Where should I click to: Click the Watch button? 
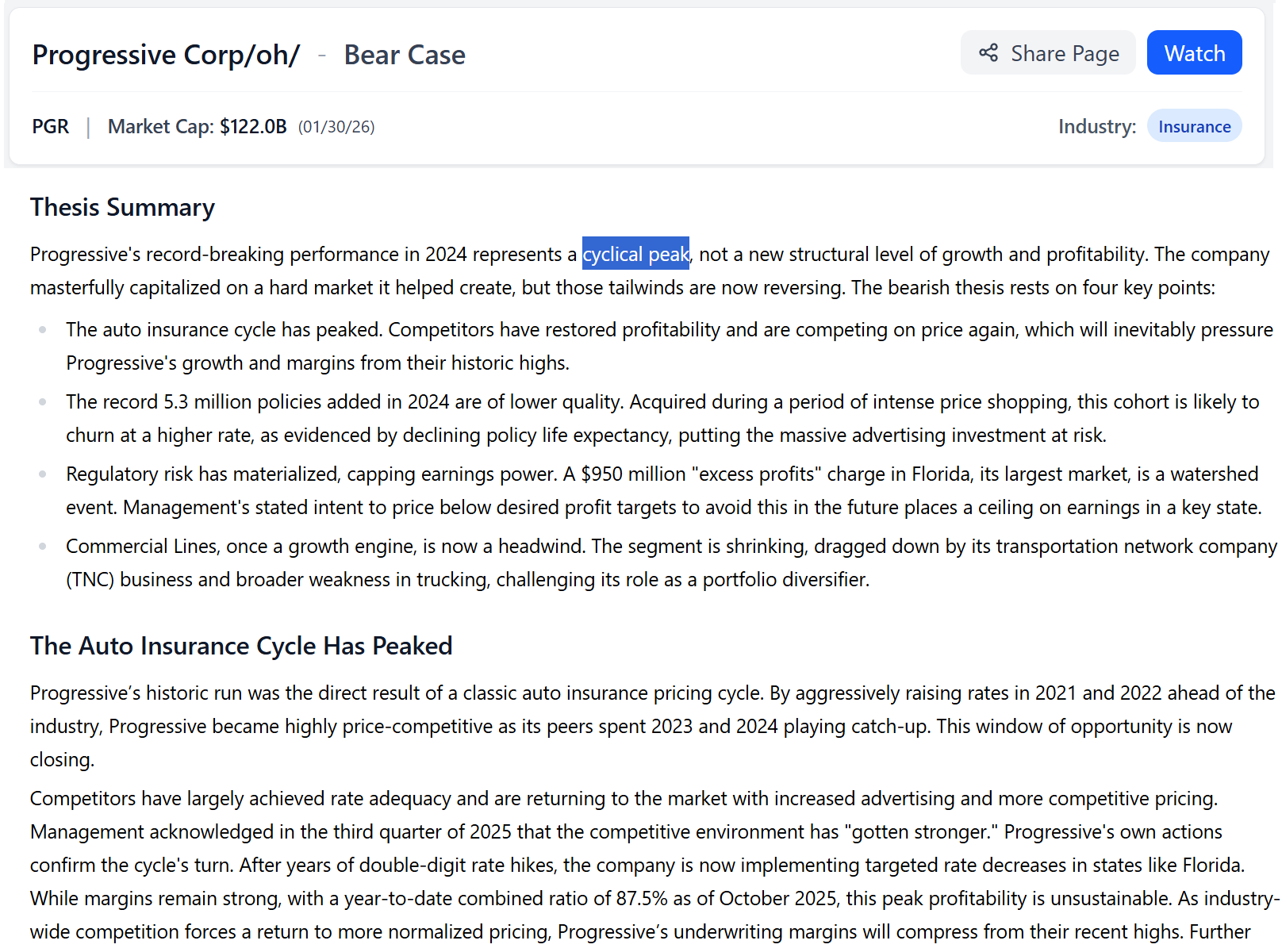1193,52
